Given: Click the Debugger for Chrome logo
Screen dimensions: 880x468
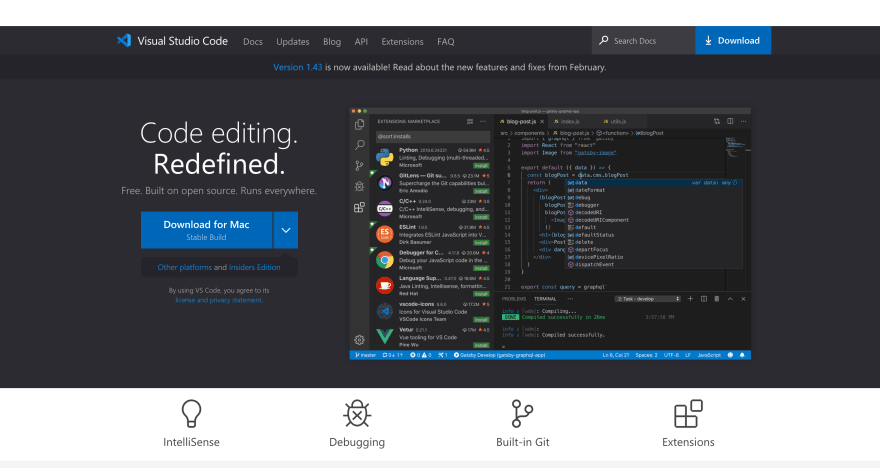Looking at the screenshot, I should pos(384,260).
